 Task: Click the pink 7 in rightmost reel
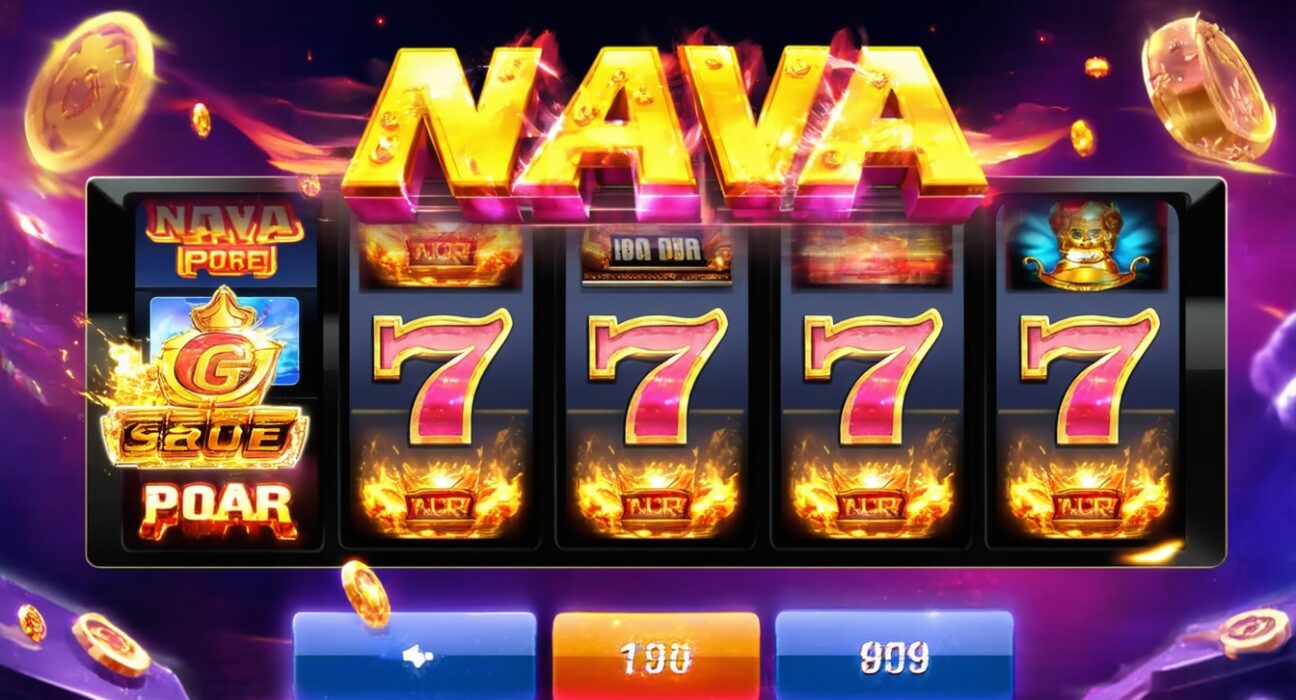click(1089, 373)
